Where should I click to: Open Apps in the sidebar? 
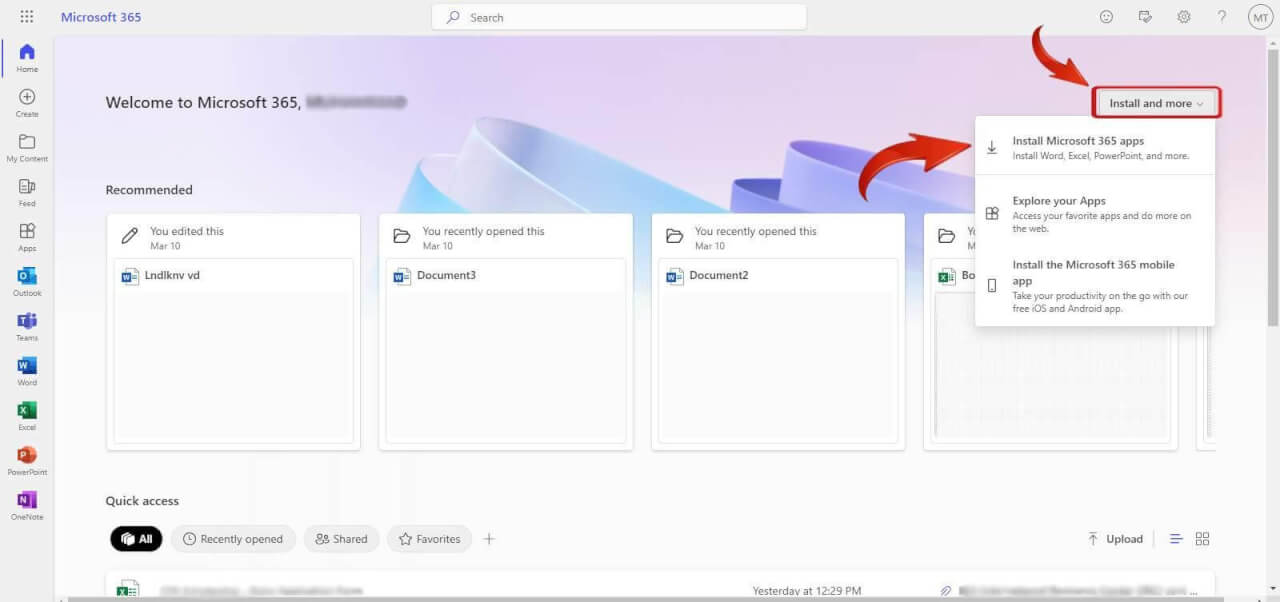point(27,237)
